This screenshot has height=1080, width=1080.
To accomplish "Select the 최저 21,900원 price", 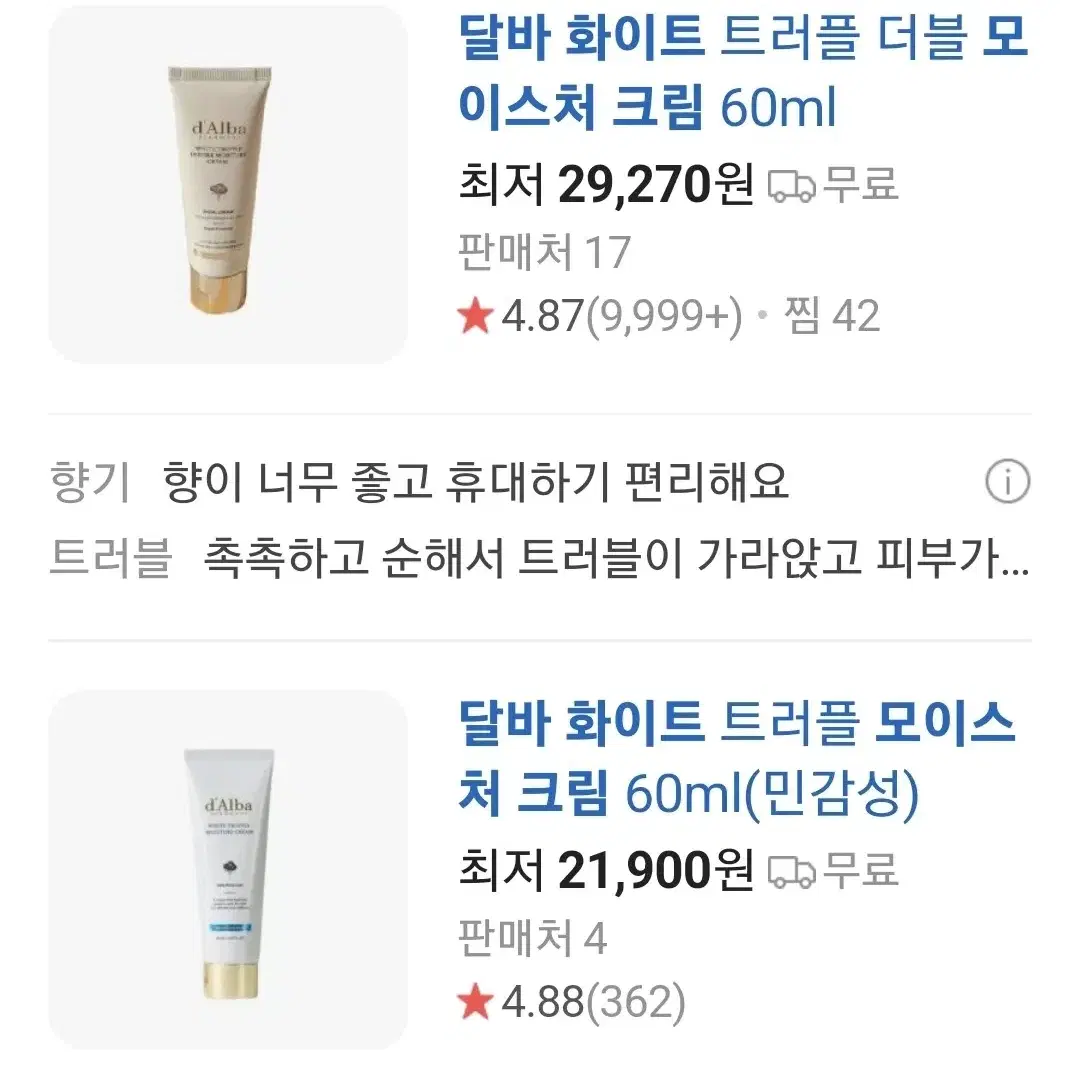I will pyautogui.click(x=606, y=870).
